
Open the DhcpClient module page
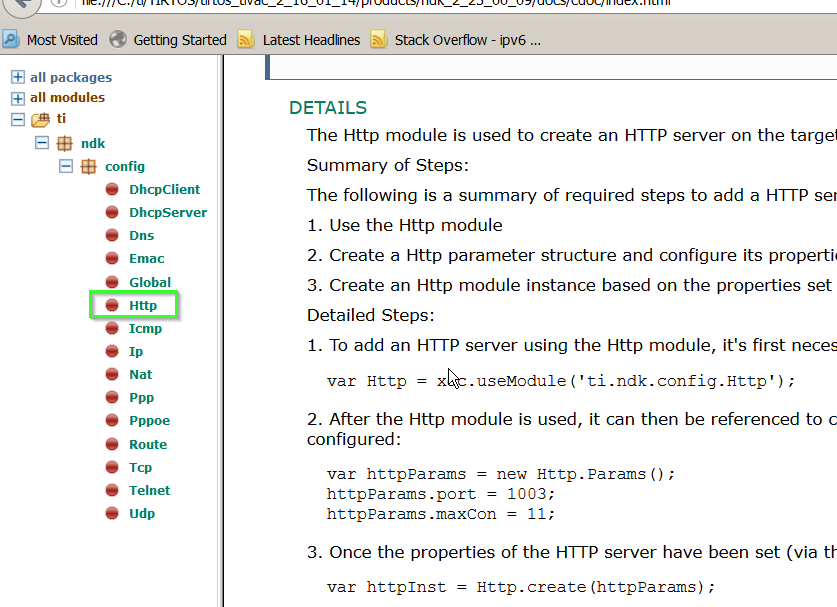click(x=164, y=190)
